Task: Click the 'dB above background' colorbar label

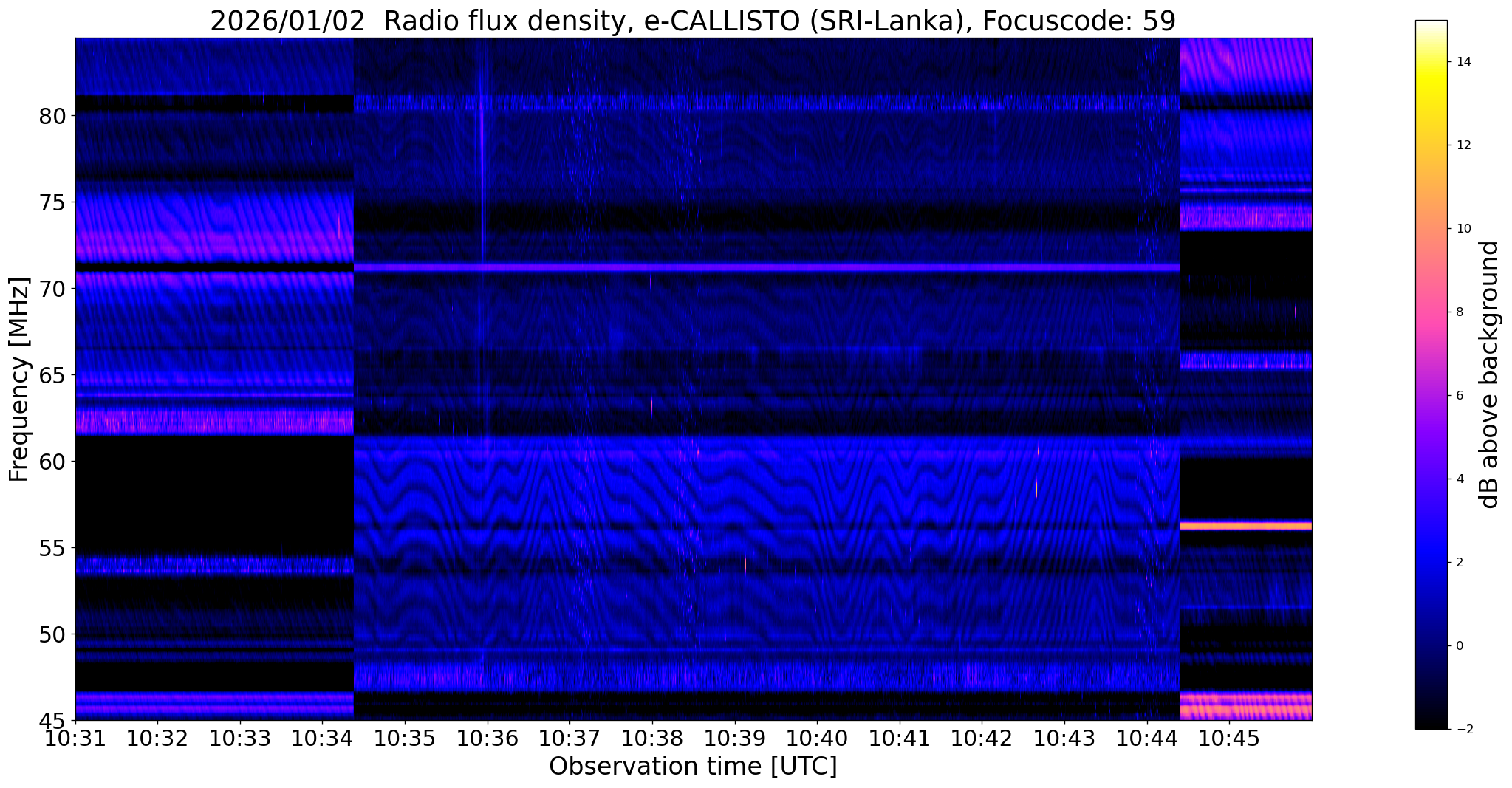Action: pyautogui.click(x=1490, y=374)
